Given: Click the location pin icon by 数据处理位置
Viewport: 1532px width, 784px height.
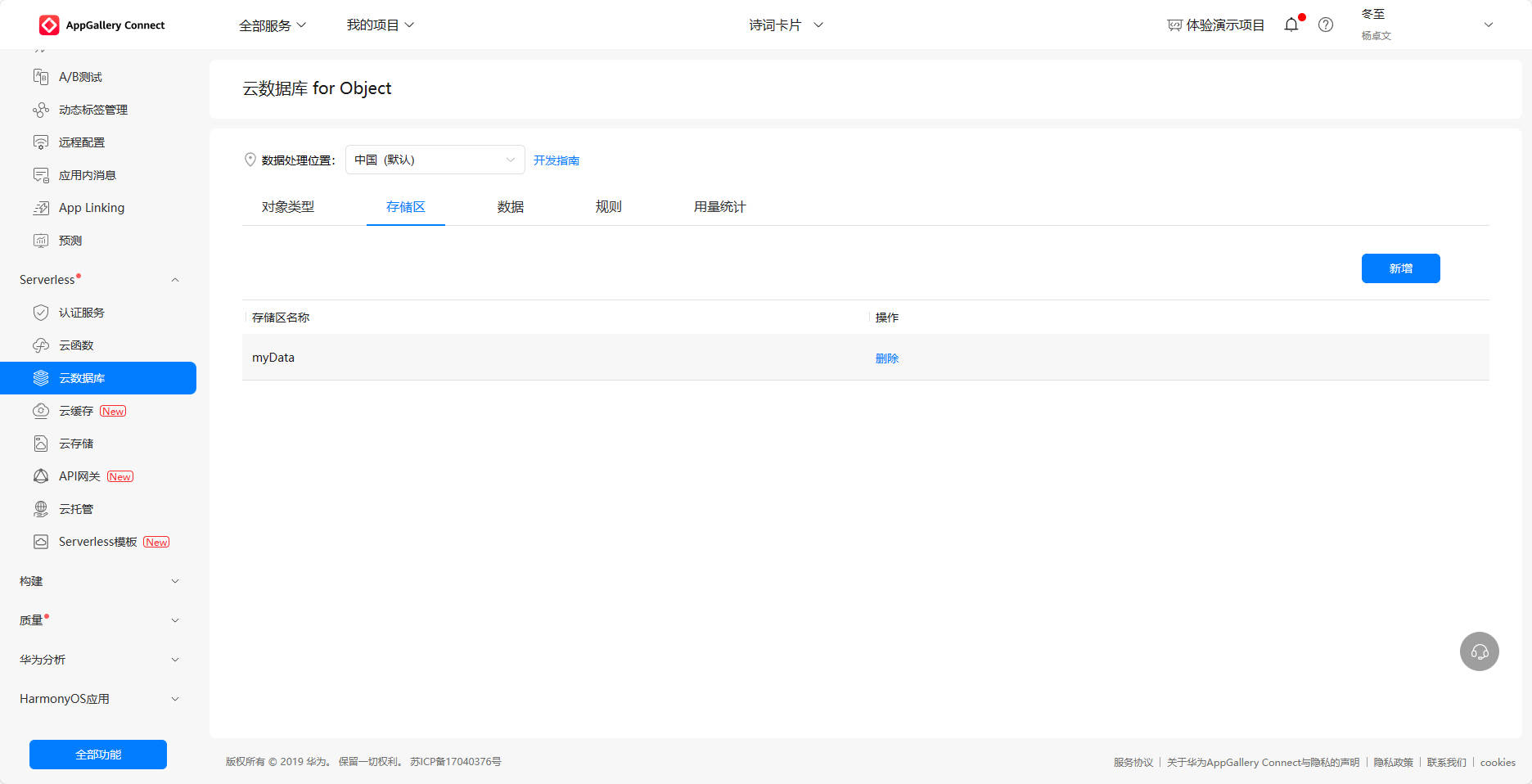Looking at the screenshot, I should (250, 160).
